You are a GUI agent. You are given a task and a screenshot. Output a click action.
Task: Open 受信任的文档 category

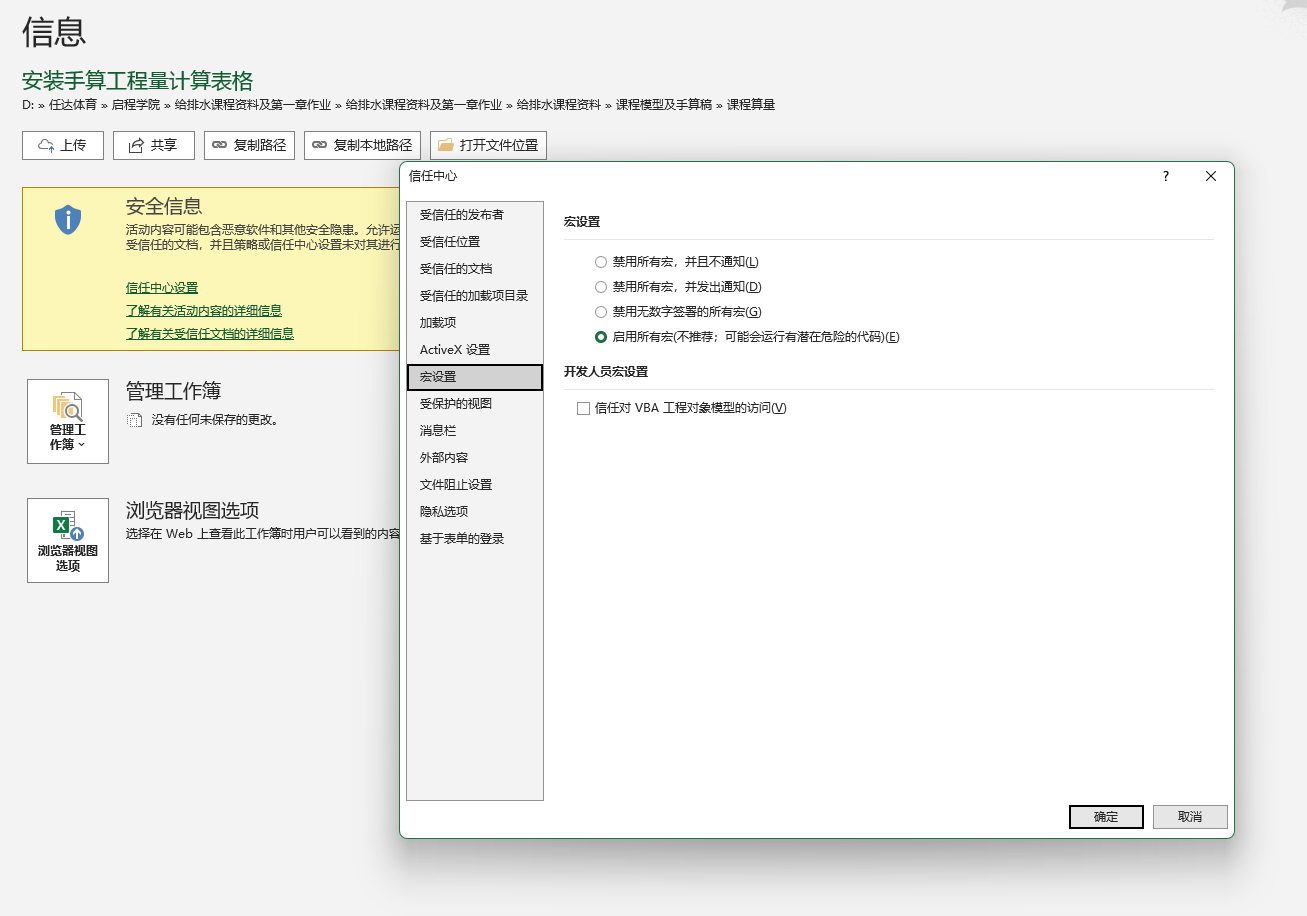click(475, 269)
